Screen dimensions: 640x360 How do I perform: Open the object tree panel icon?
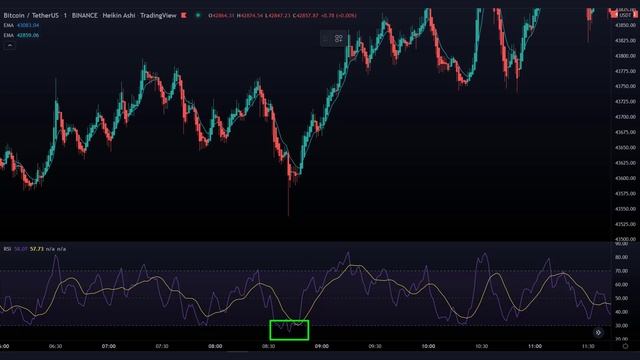click(338, 38)
